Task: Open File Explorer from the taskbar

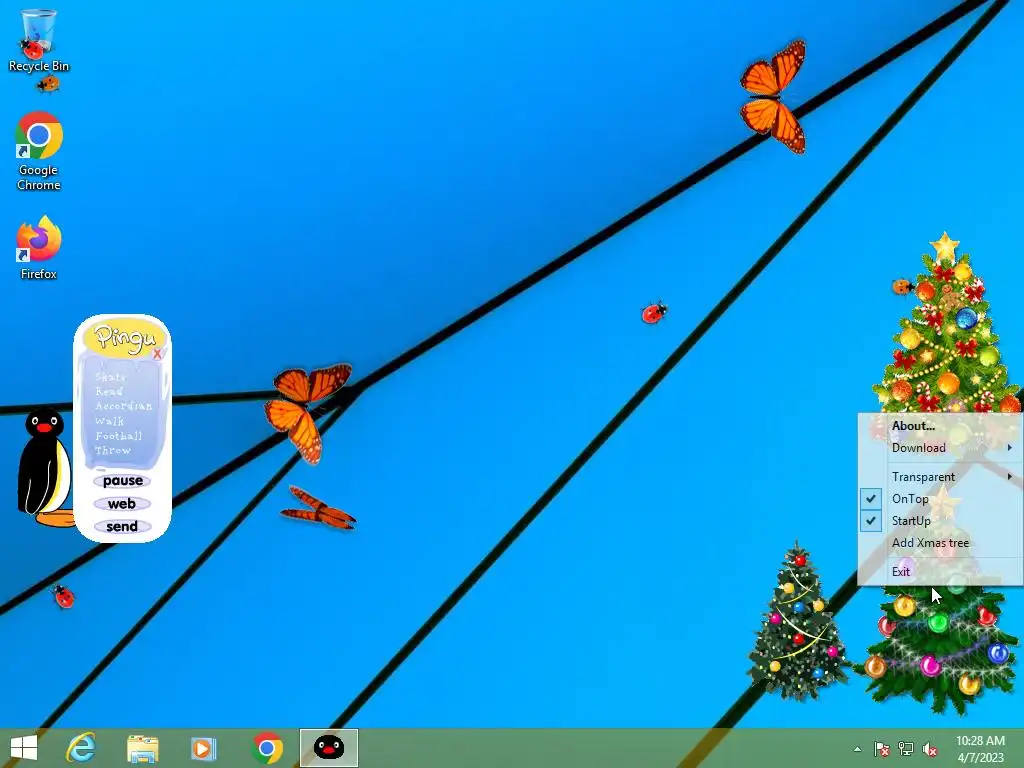Action: 142,748
